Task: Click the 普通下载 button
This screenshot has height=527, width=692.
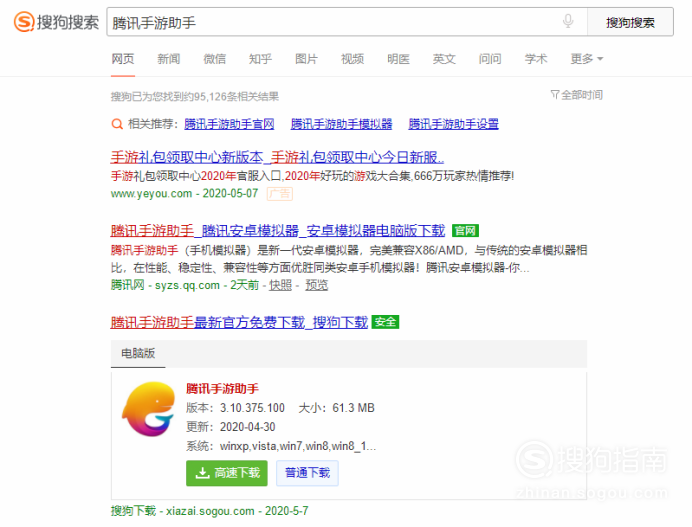Action: [x=307, y=473]
